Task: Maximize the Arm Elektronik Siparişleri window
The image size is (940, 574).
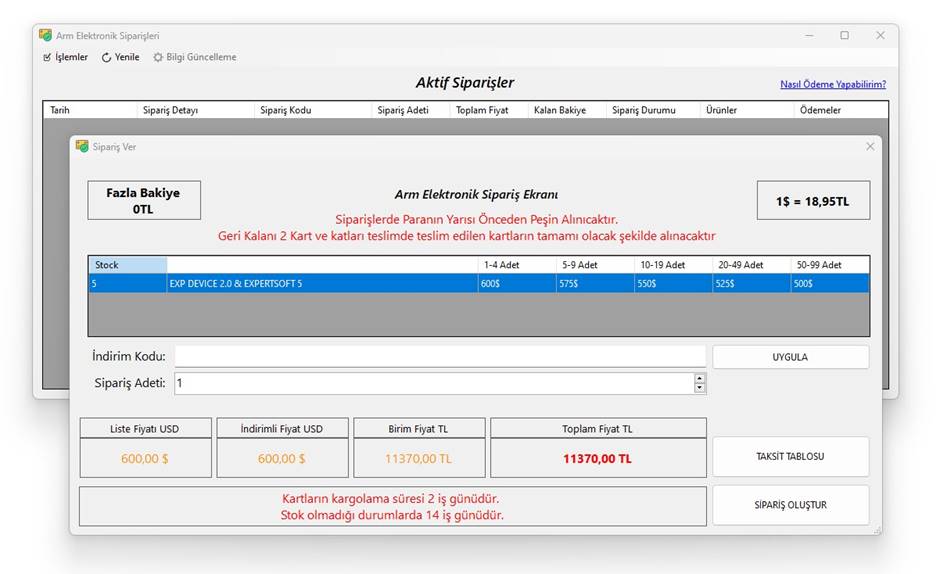Action: tap(844, 35)
